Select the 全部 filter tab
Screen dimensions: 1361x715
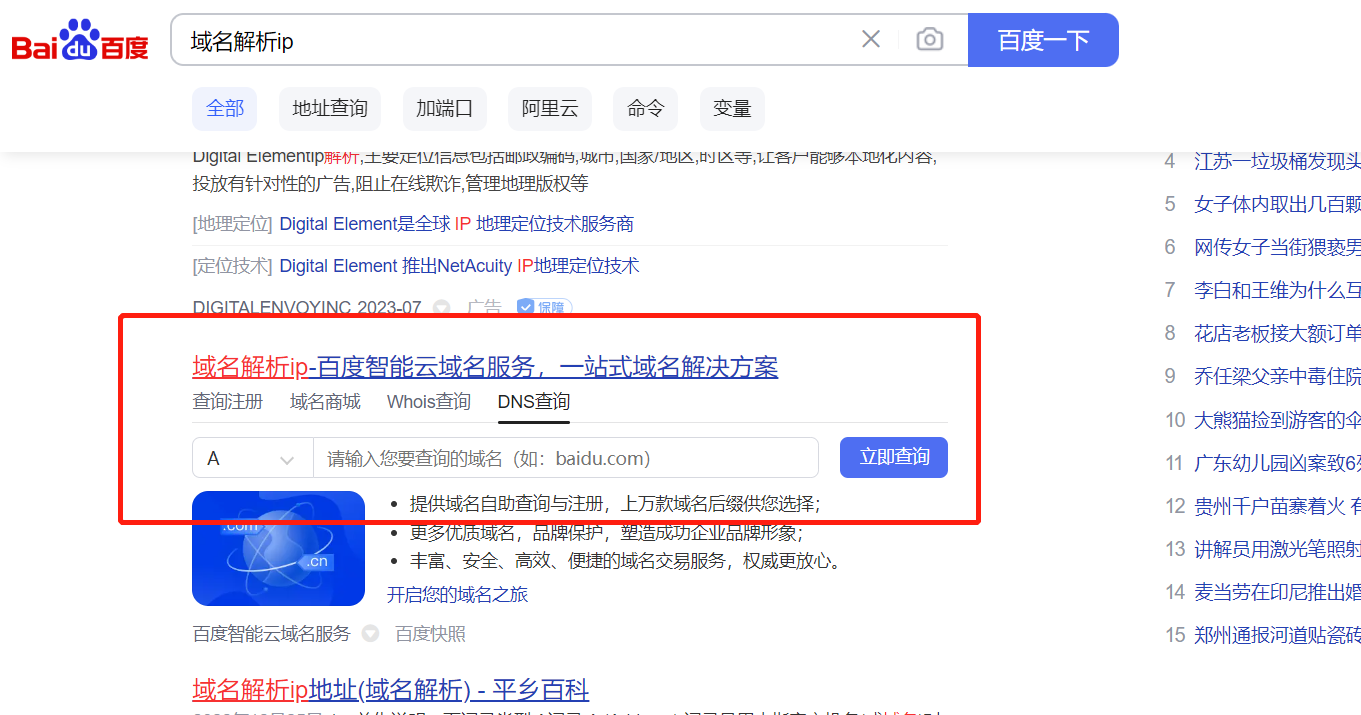click(x=225, y=109)
